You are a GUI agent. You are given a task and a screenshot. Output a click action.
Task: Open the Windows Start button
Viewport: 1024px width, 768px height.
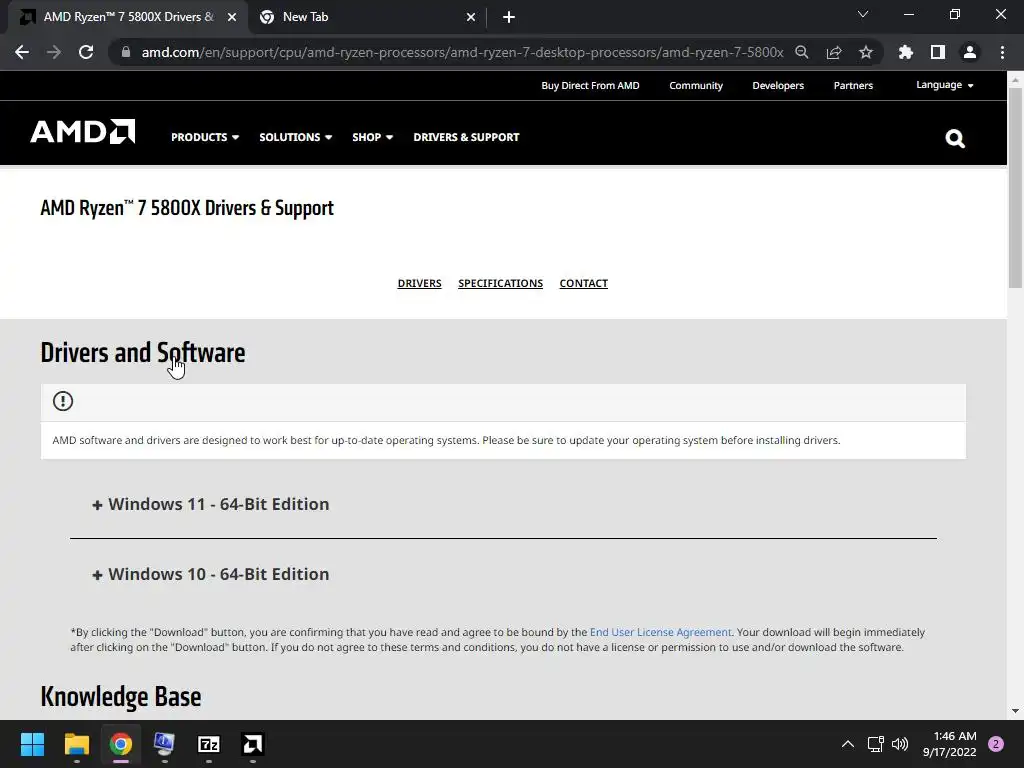click(x=32, y=744)
